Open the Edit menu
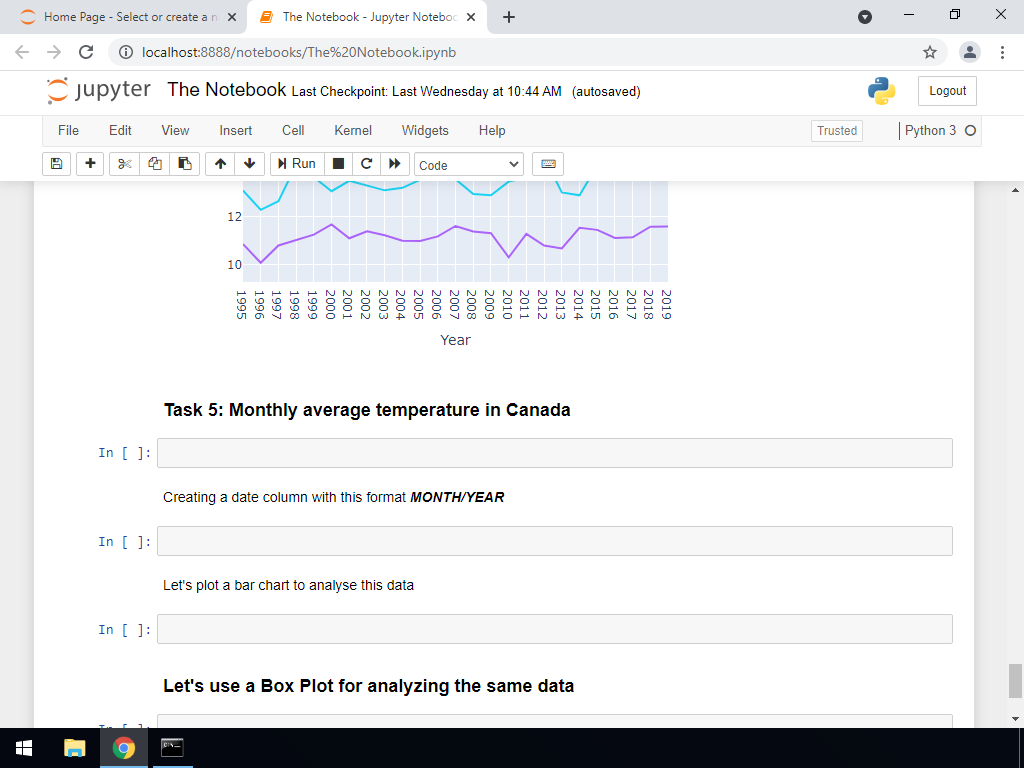 pyautogui.click(x=120, y=131)
